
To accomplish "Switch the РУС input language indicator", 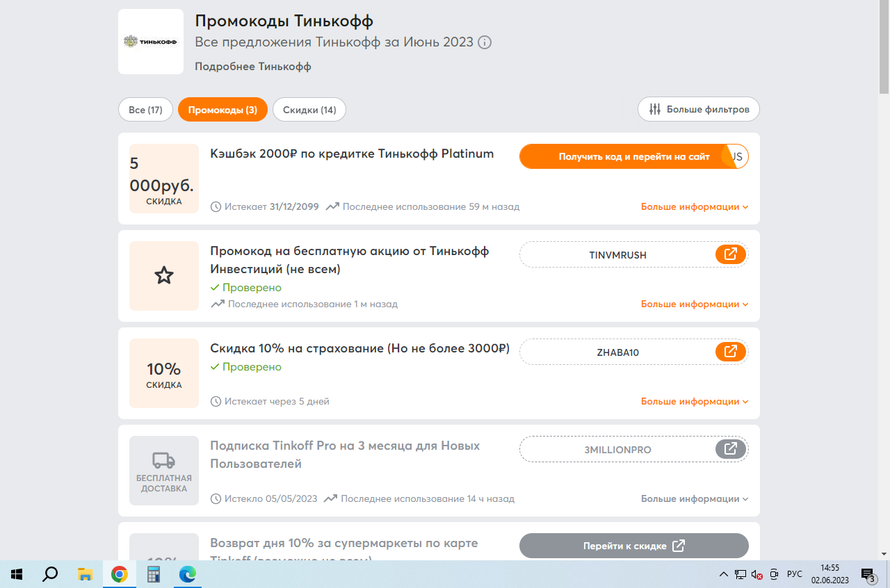I will (794, 574).
